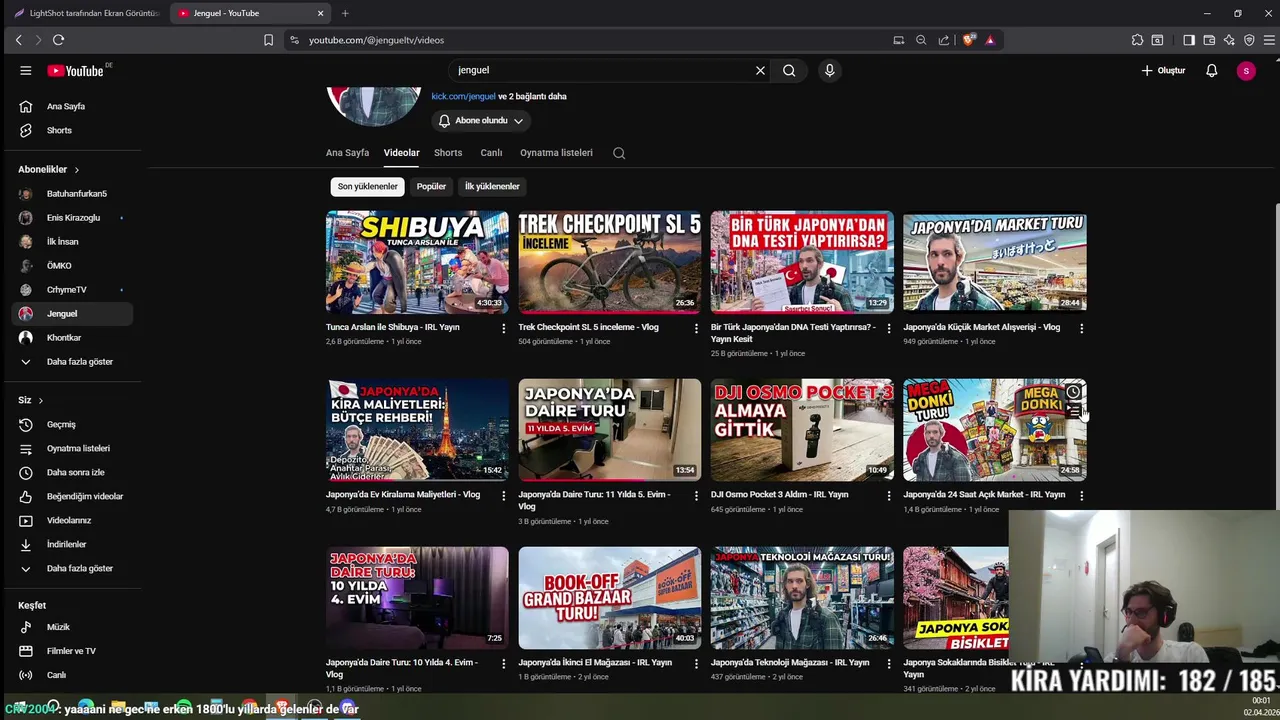Bookmark this page in the address bar
Viewport: 1280px width, 720px height.
click(268, 40)
